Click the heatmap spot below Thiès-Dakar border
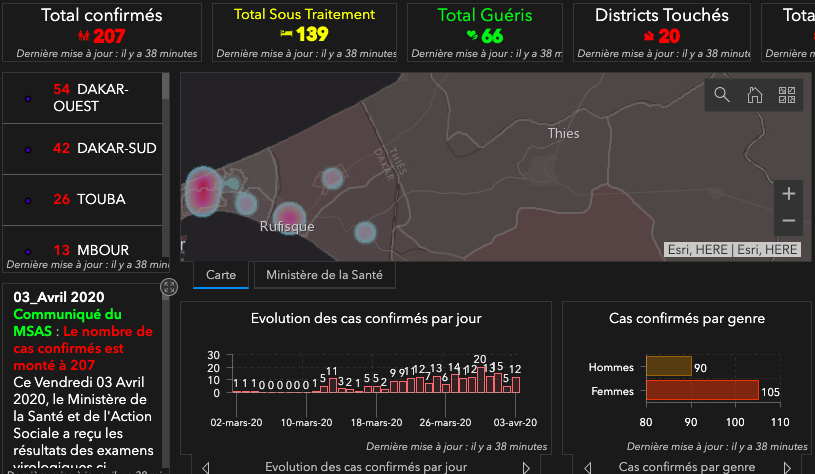Image resolution: width=815 pixels, height=474 pixels. (365, 232)
